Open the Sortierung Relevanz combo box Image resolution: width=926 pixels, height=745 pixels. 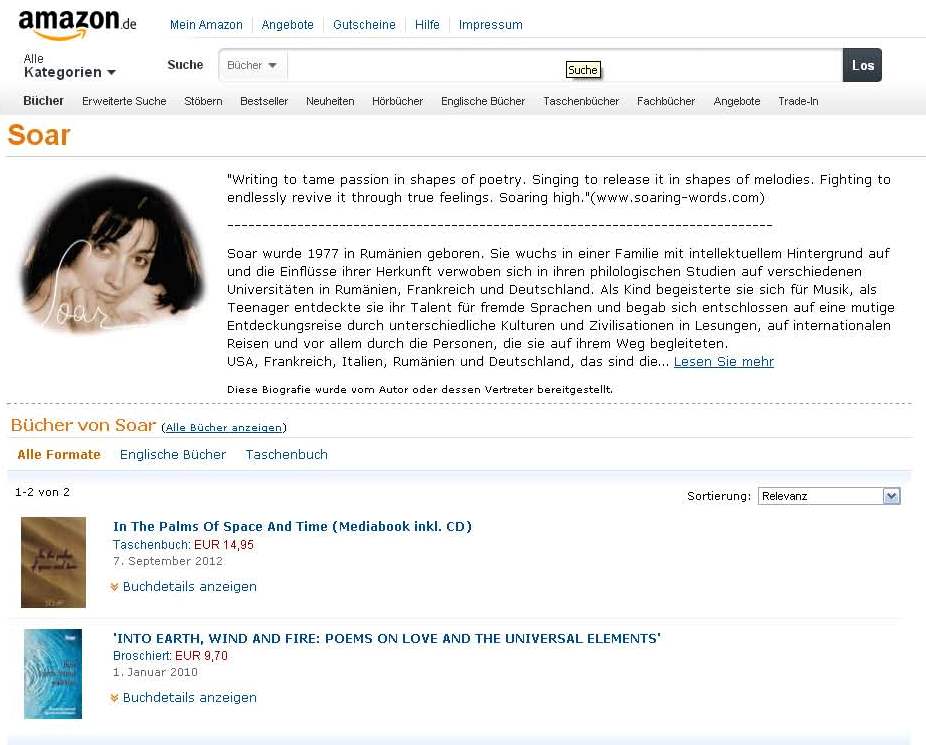pos(829,496)
